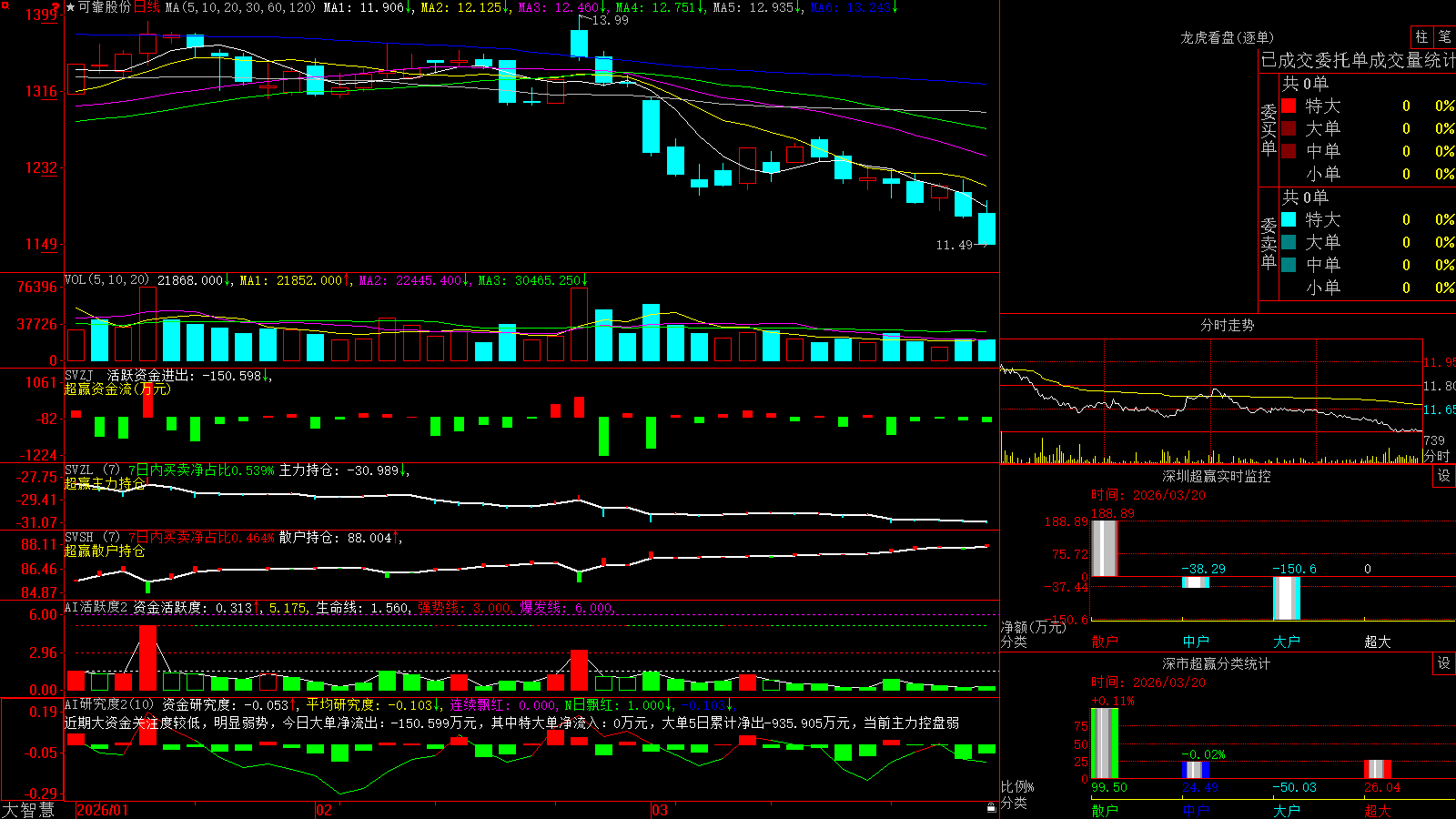Click the 76396 volume axis label
This screenshot has width=1456, height=819.
coord(36,287)
